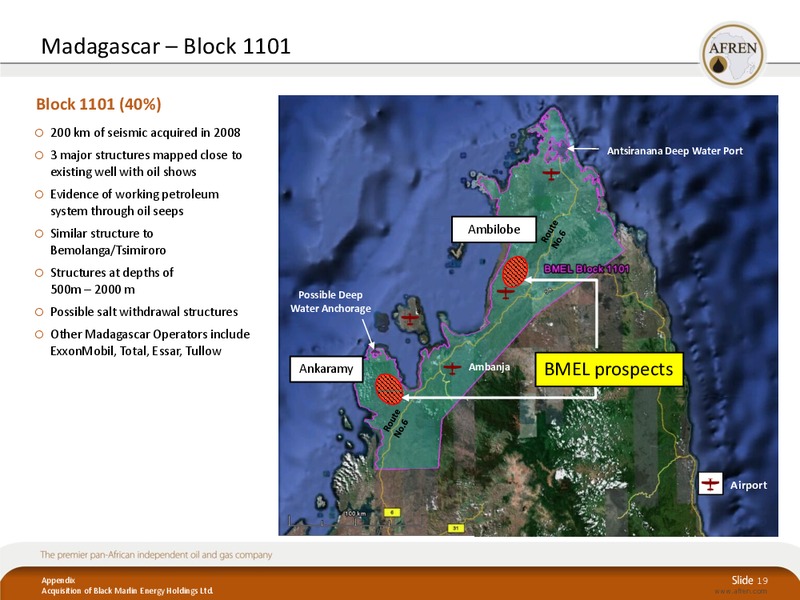
Task: Click the Evidence of working petroleum bullet
Action: click(134, 203)
